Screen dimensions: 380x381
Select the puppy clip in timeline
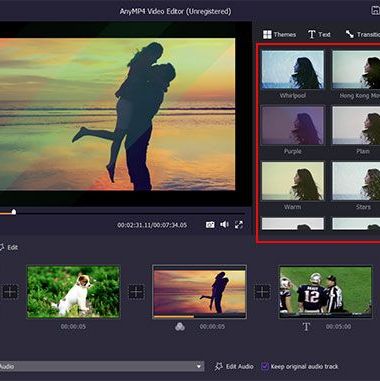click(x=73, y=291)
